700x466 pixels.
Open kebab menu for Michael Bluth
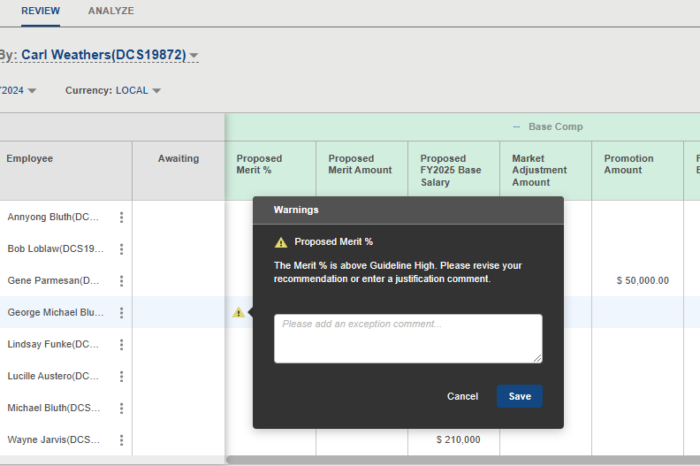click(122, 409)
